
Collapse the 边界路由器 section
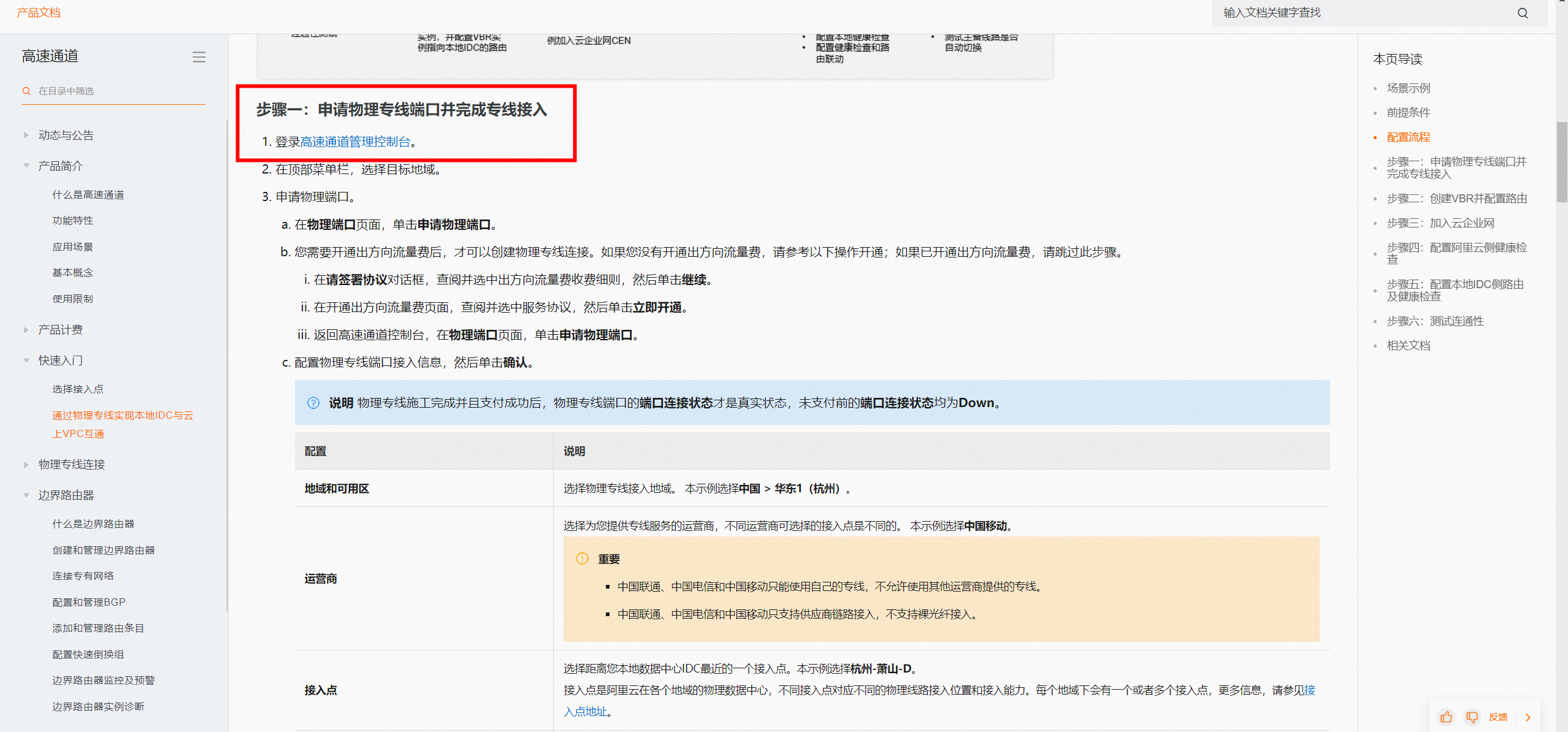(26, 495)
